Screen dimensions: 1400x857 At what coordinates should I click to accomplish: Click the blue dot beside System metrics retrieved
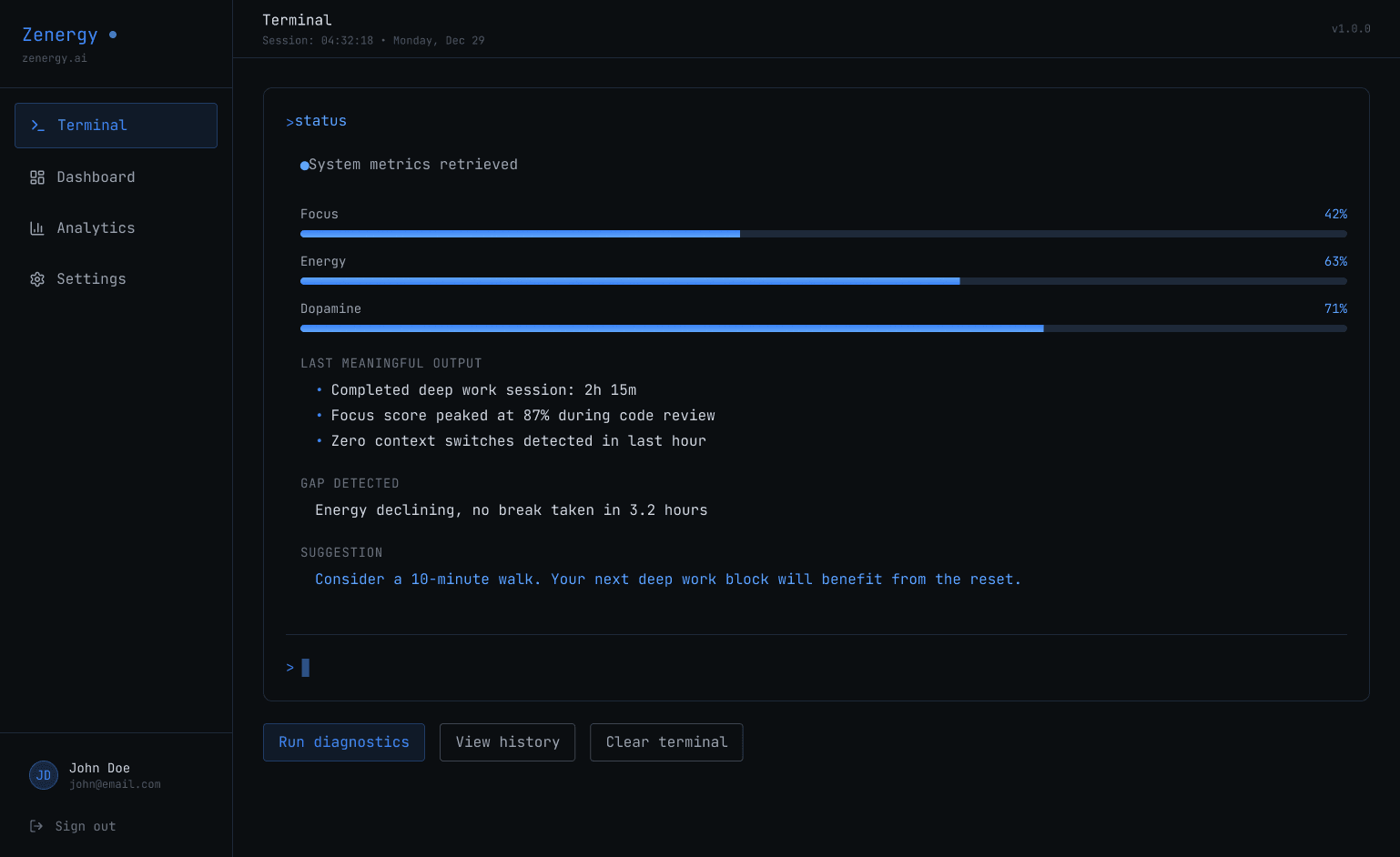click(304, 165)
